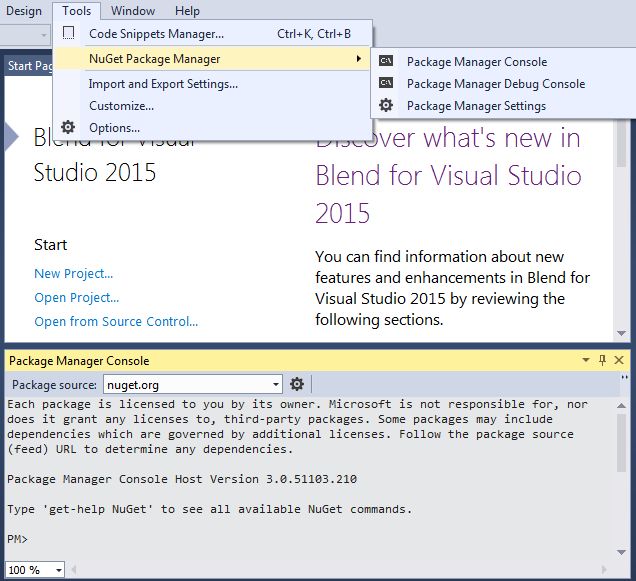636x581 pixels.
Task: Open the Tools menu
Action: tap(76, 11)
